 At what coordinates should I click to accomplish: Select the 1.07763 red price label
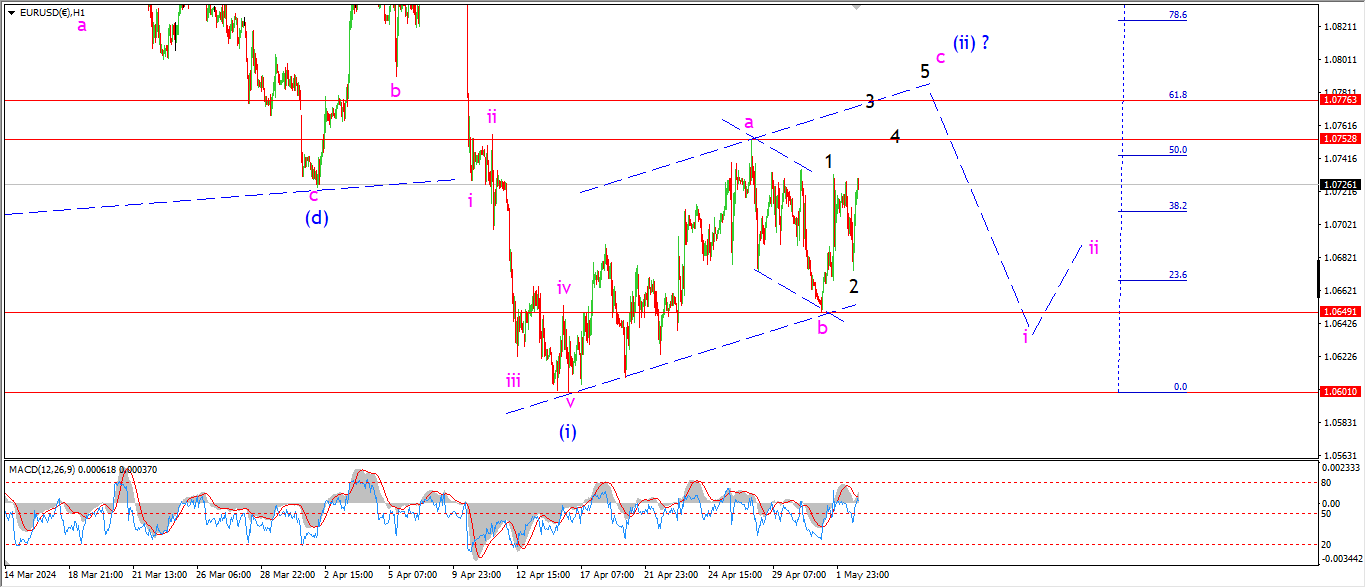click(1339, 100)
